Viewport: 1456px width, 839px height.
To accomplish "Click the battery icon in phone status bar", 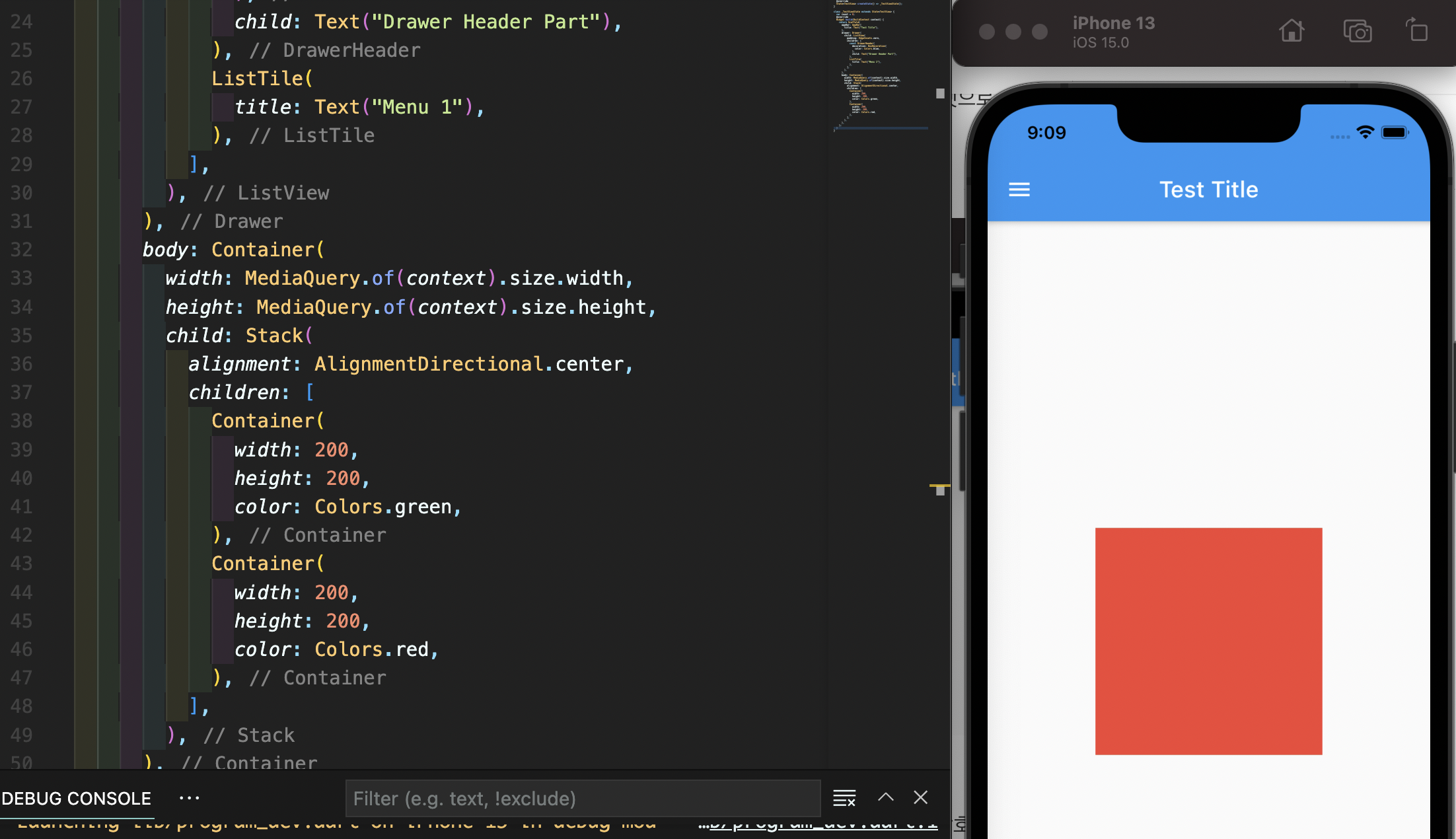I will (1395, 132).
